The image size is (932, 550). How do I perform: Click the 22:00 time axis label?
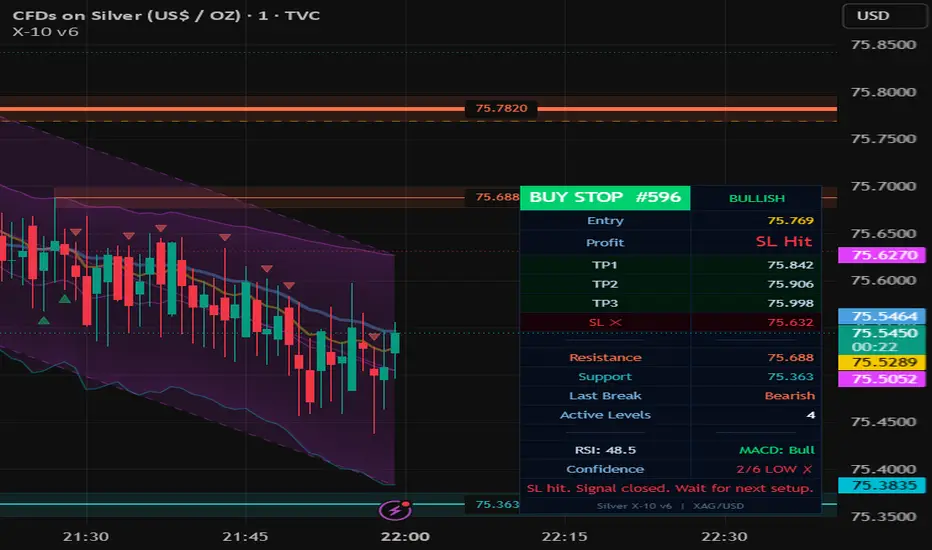[x=405, y=536]
